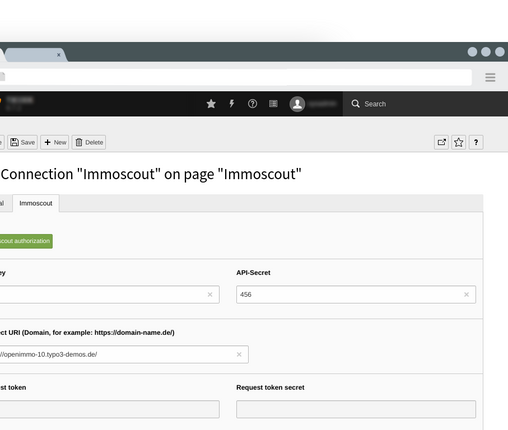Click the API-Secret label

[253, 273]
